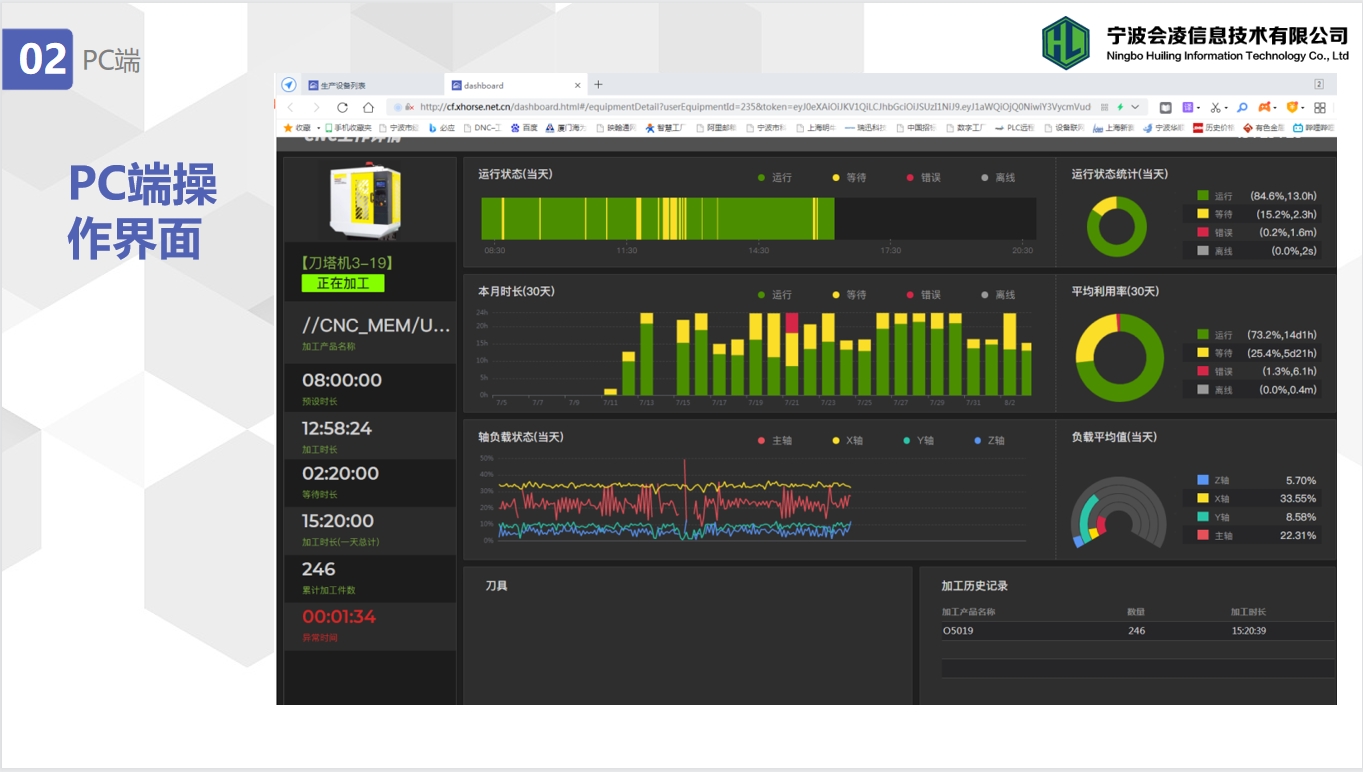Viewport: 1363px width, 772px height.
Task: Click yellow 等待 swatch in 平均利用率(30天)
Action: pyautogui.click(x=1202, y=353)
